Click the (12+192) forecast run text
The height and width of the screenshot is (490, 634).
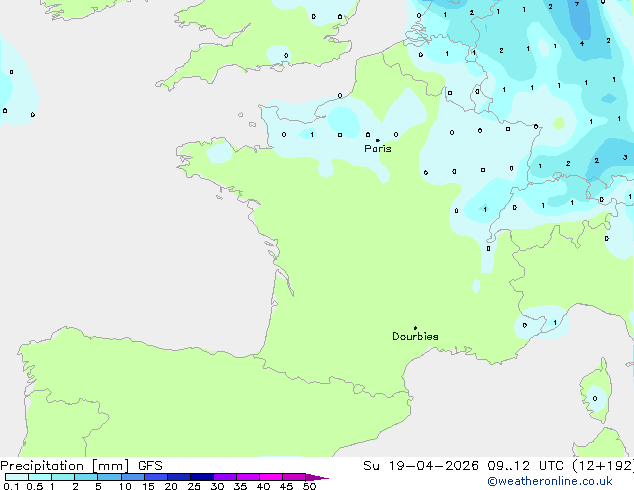[603, 466]
